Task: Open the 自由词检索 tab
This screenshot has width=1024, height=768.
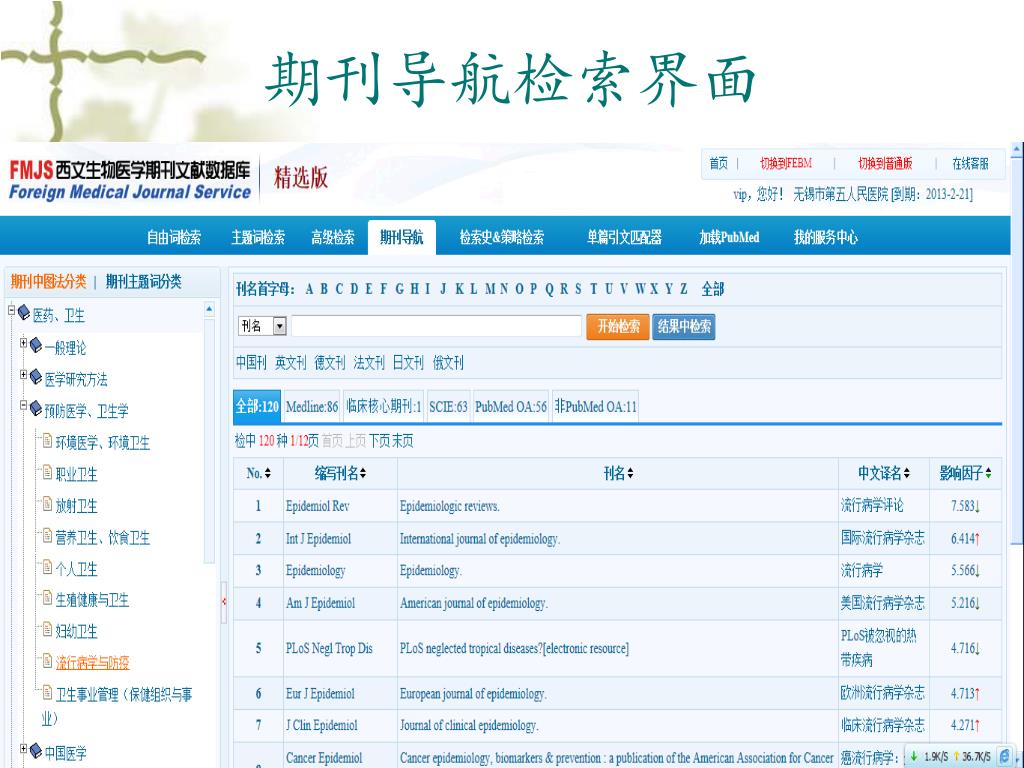Action: (174, 237)
